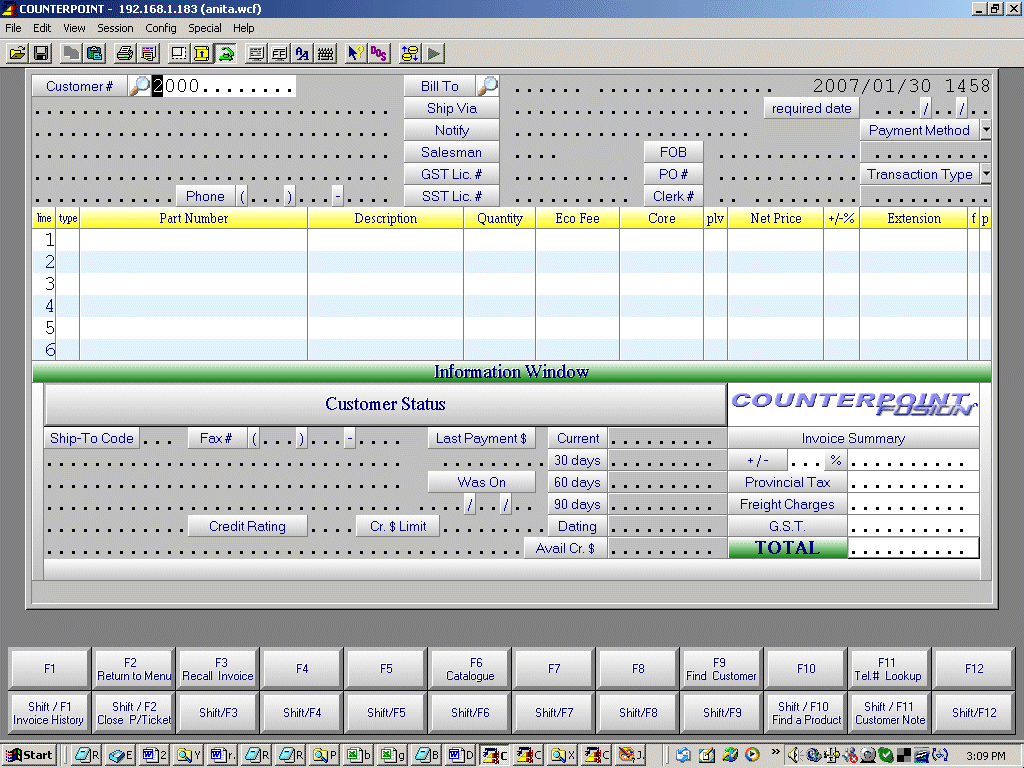Click the 3:09 PM taskbar clock

986,756
